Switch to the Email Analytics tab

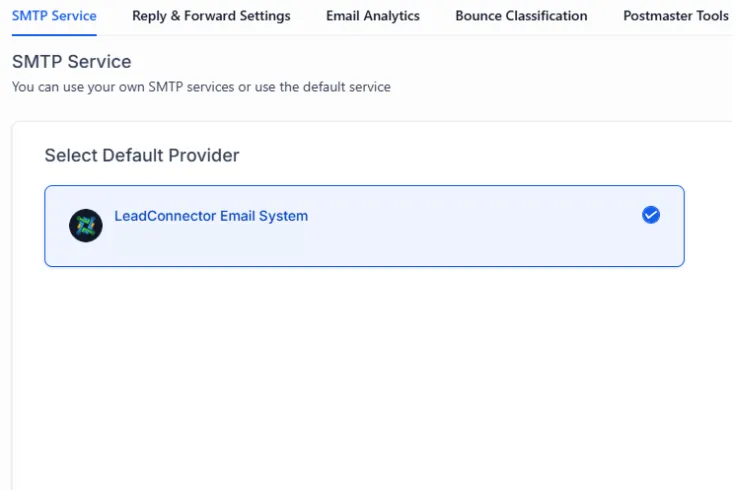click(x=373, y=16)
